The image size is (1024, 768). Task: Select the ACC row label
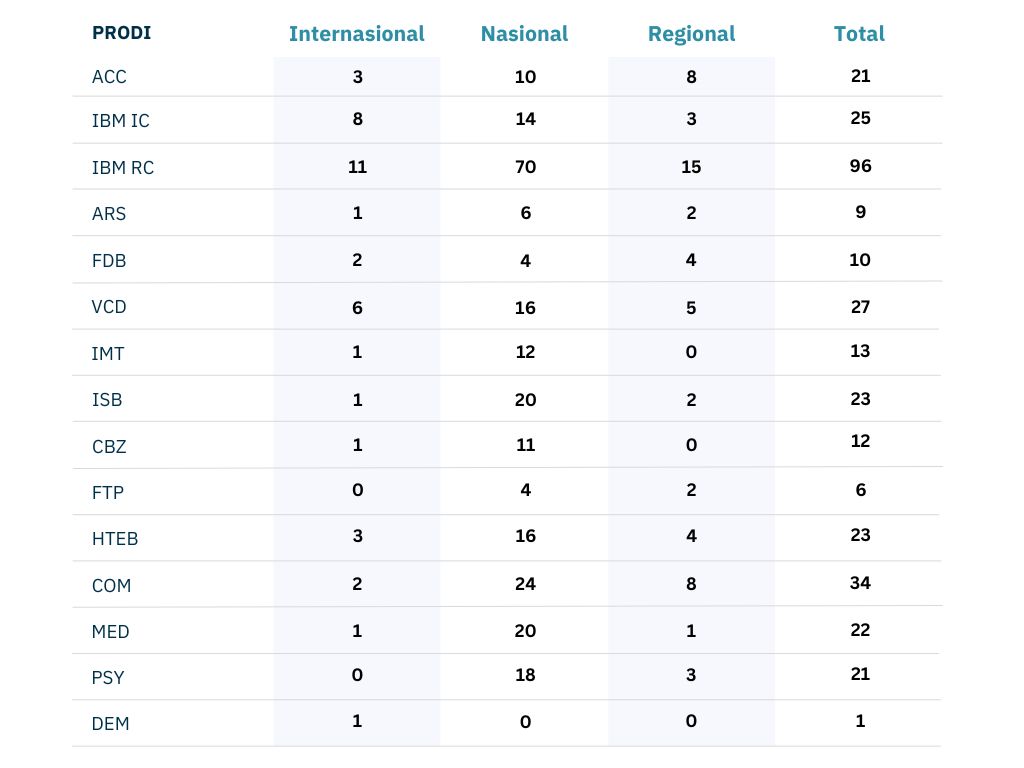(x=109, y=77)
